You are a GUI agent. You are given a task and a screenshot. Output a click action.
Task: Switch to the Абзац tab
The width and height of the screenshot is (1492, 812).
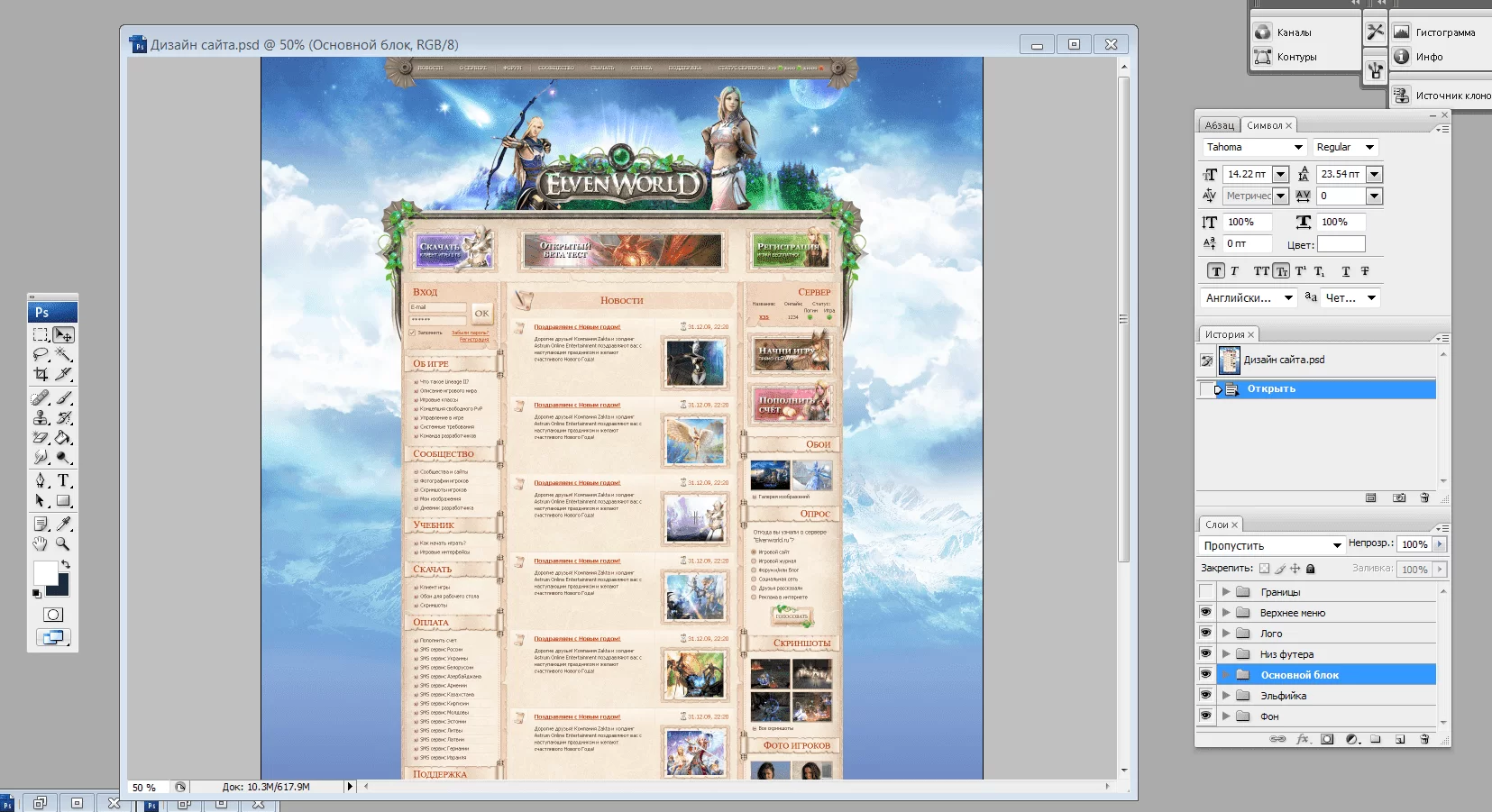pos(1219,126)
